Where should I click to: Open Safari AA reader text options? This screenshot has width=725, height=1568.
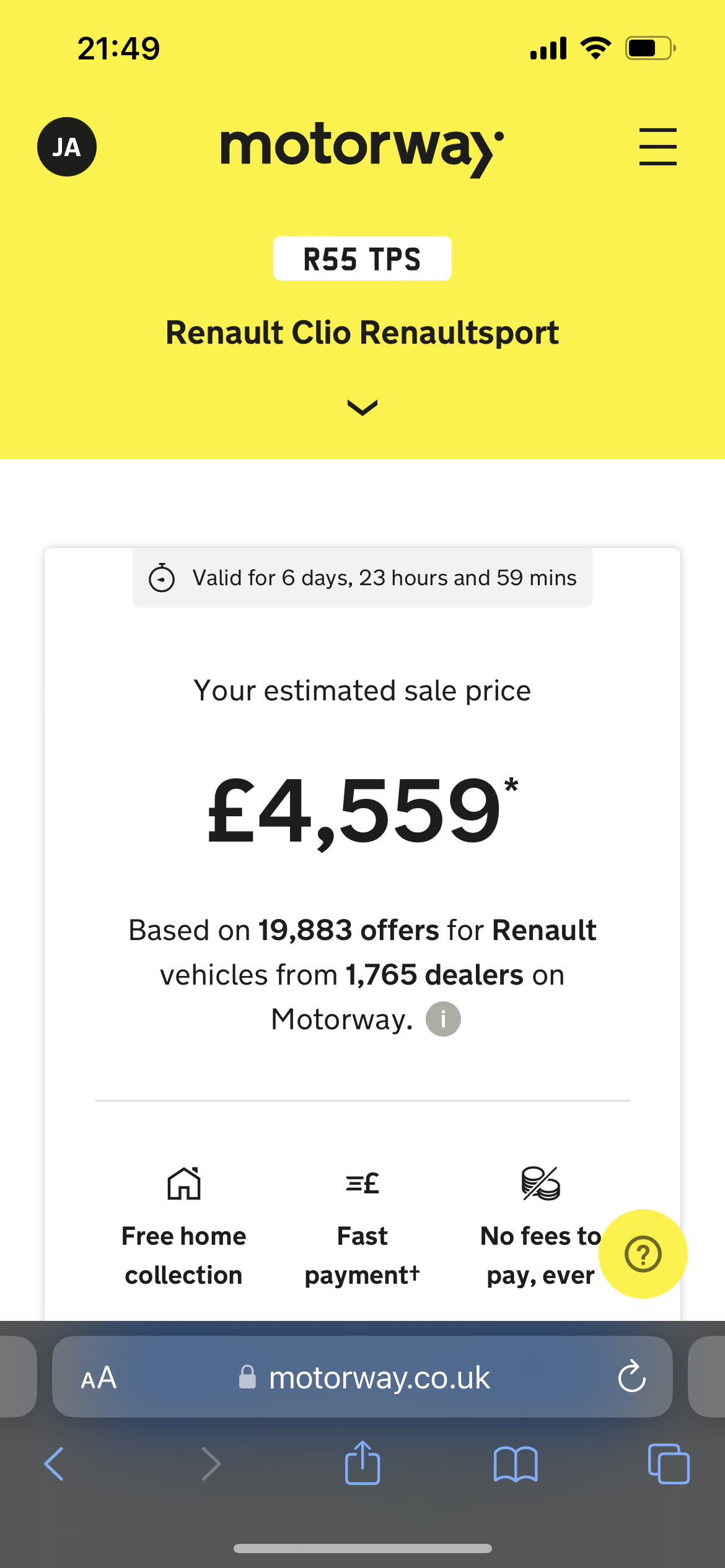(99, 1378)
